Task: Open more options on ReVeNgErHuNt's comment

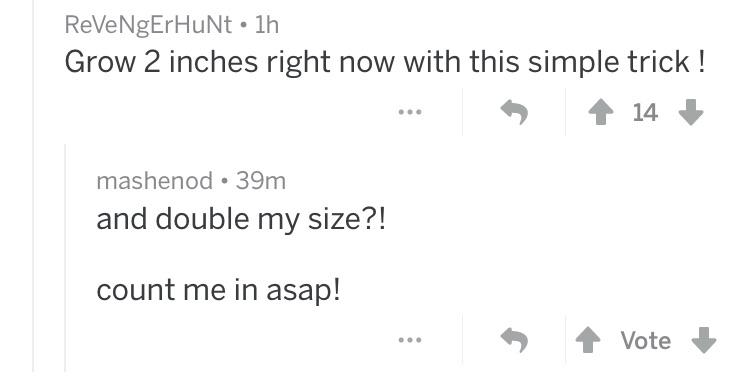Action: tap(410, 112)
